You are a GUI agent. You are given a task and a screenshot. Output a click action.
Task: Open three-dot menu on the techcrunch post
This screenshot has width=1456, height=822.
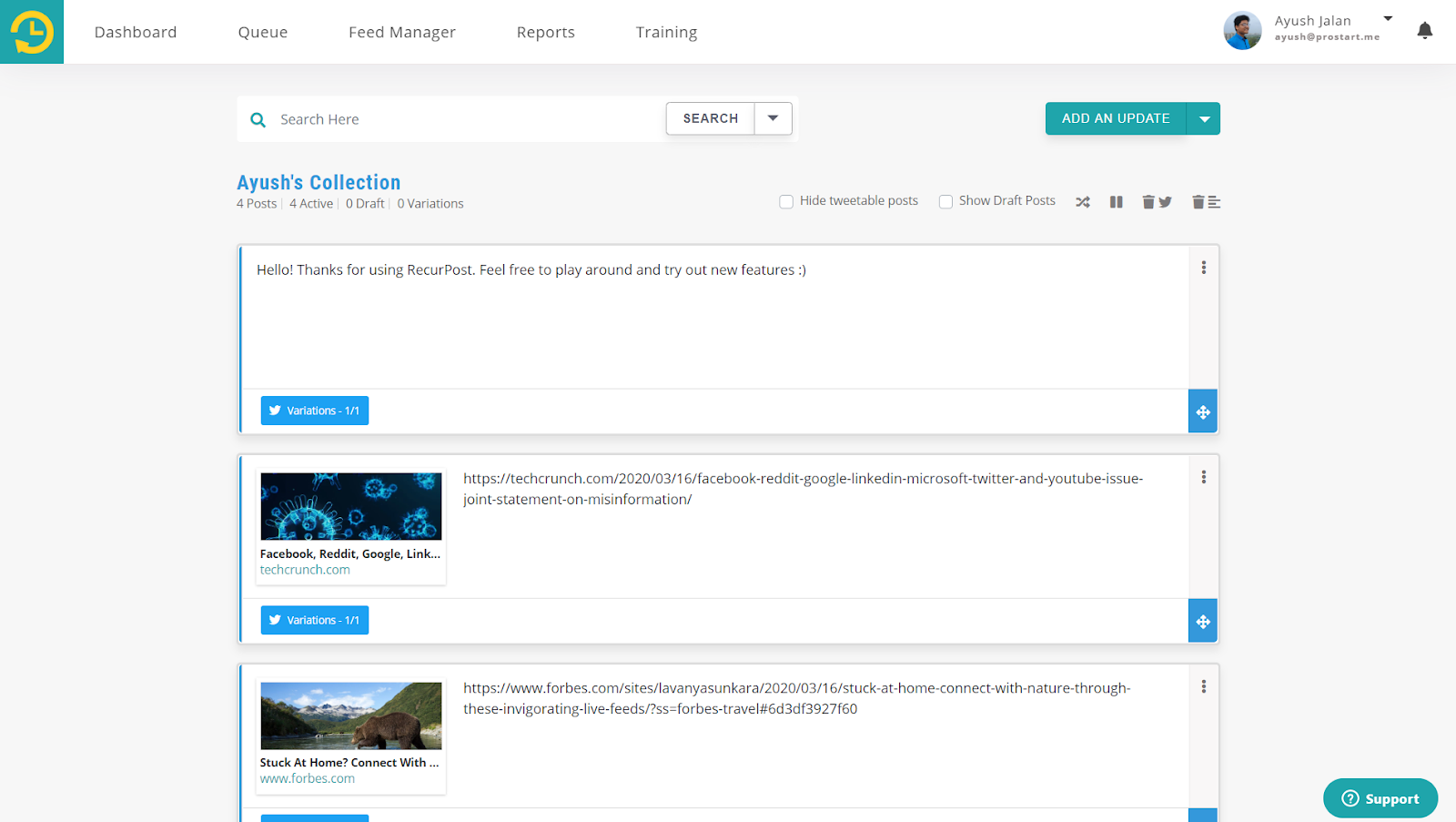[1204, 477]
